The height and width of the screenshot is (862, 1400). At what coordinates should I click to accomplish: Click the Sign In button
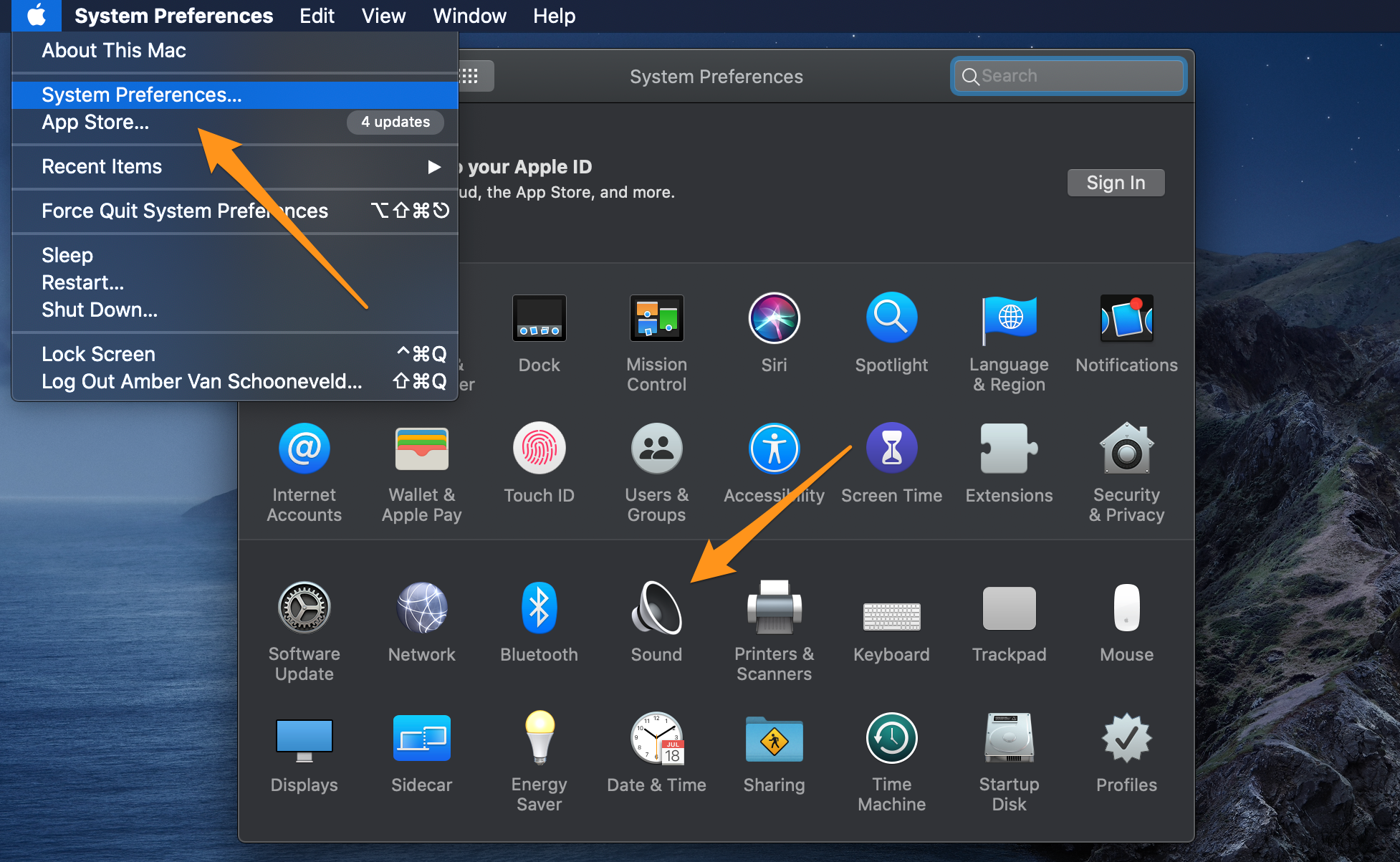[x=1116, y=183]
